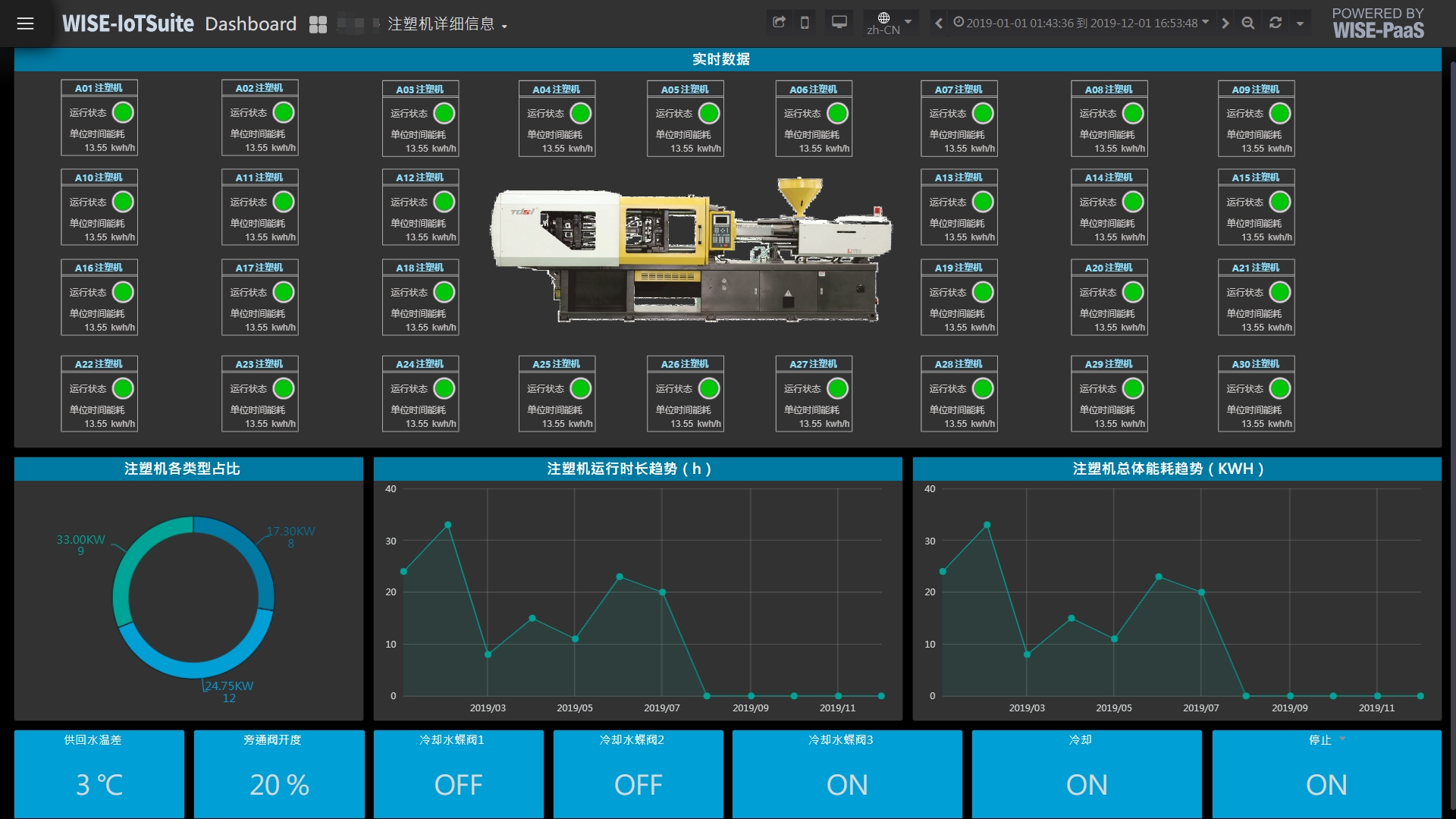Toggle the 停止 ON panel value
1456x819 pixels.
click(x=1326, y=785)
